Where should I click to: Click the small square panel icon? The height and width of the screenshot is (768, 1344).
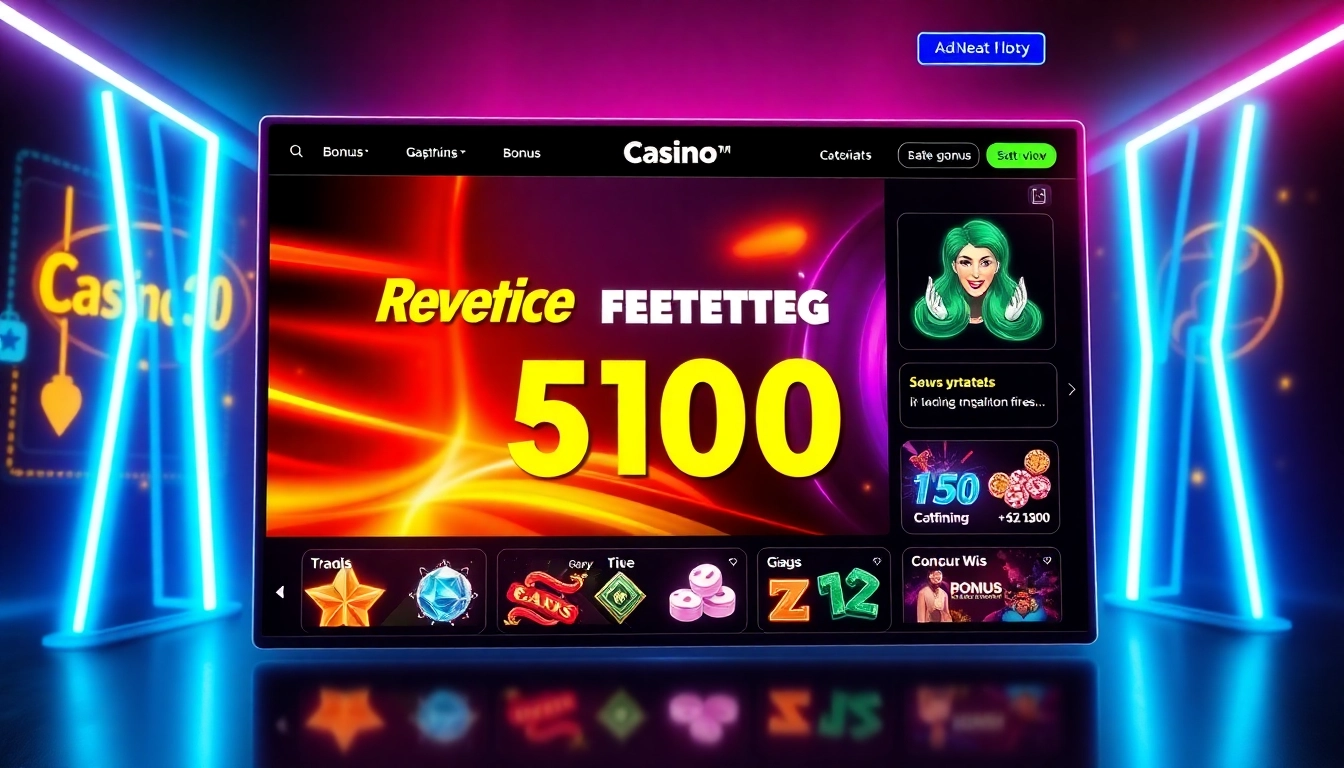(x=1039, y=195)
